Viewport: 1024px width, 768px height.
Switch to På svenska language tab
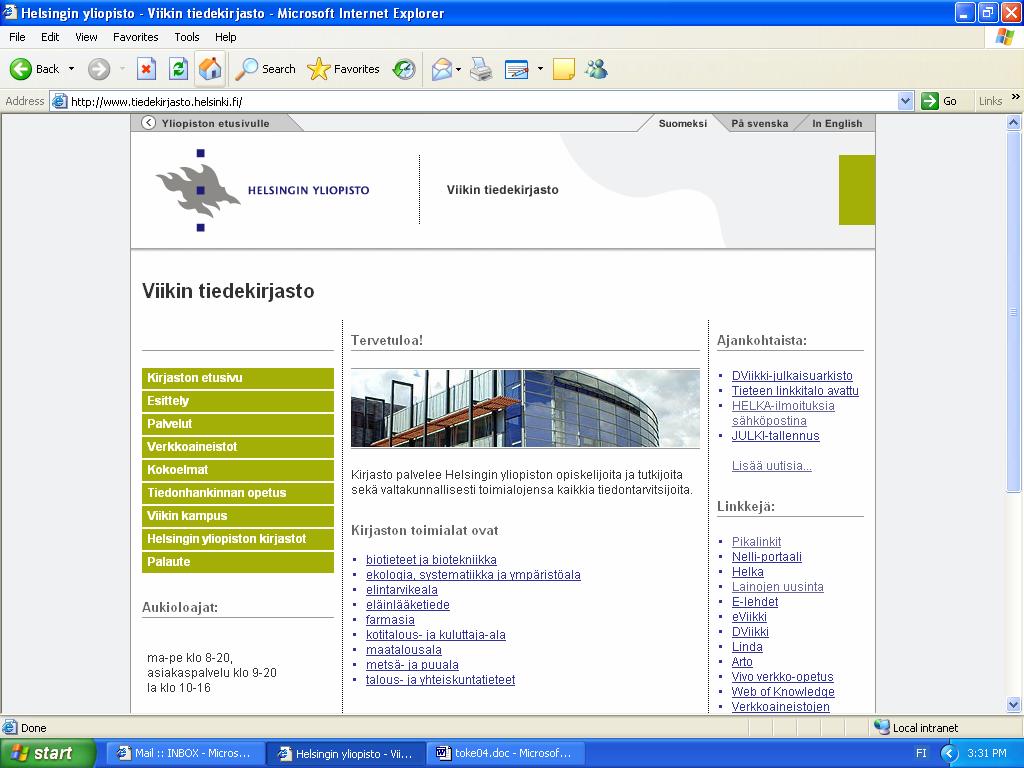point(760,123)
